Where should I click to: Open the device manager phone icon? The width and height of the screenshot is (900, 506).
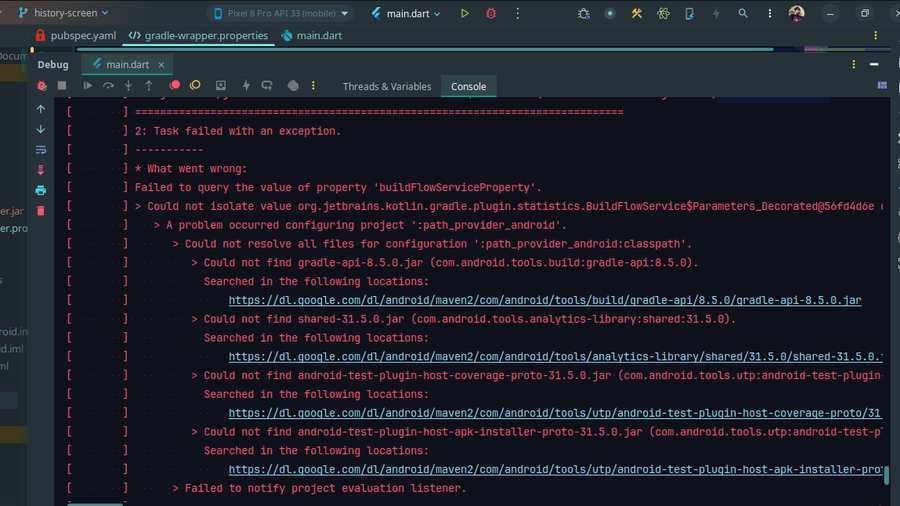(x=689, y=13)
